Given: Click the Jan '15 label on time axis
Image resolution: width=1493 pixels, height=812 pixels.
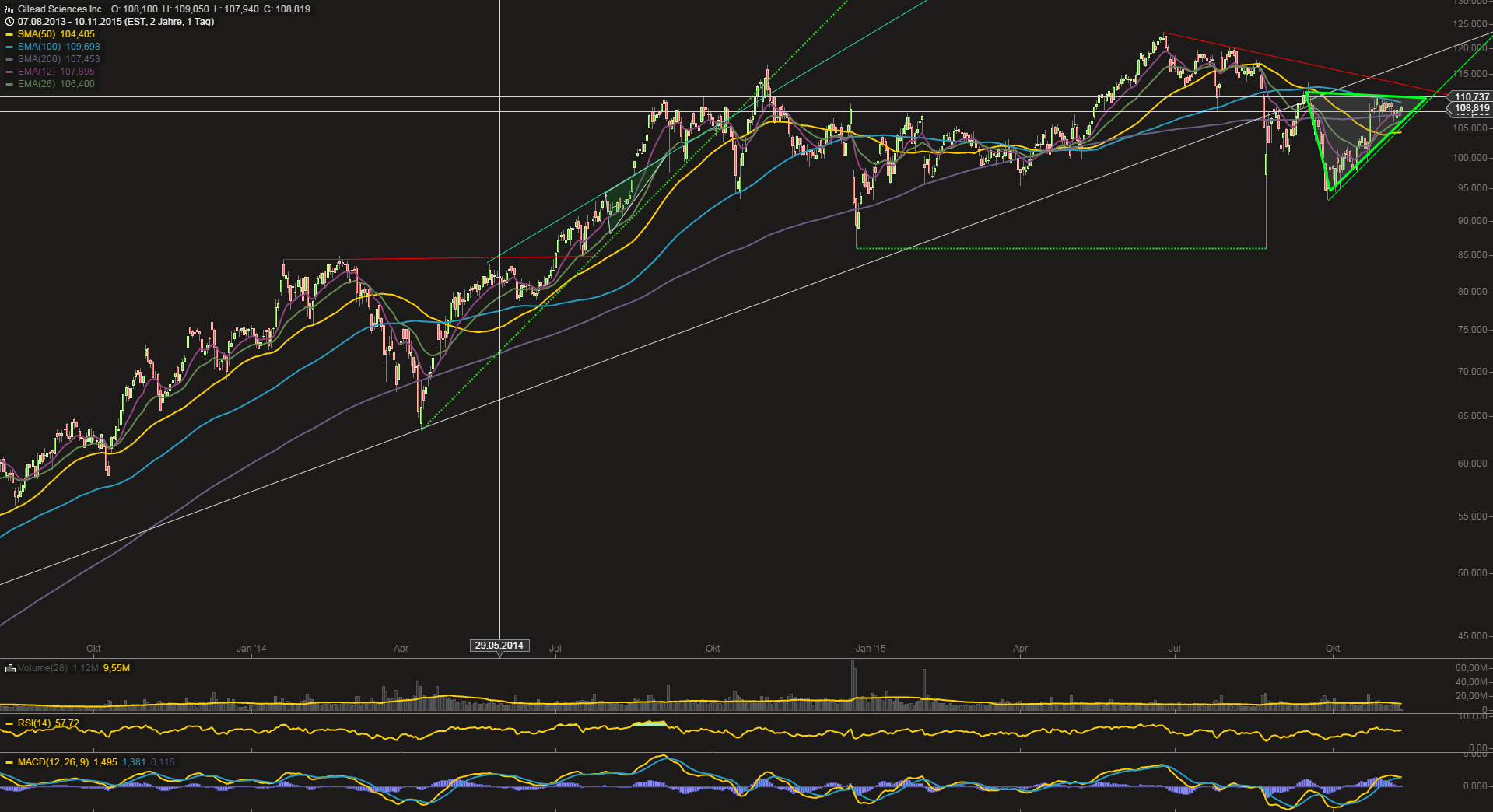Looking at the screenshot, I should [871, 649].
